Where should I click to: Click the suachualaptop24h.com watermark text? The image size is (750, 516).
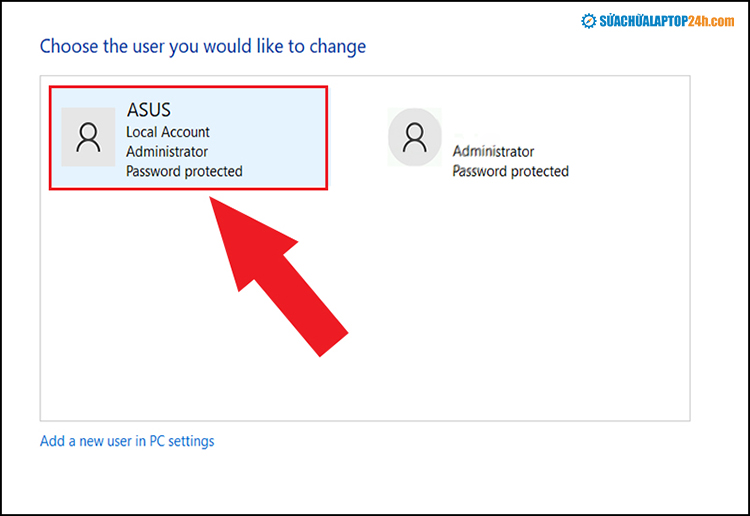pyautogui.click(x=667, y=21)
